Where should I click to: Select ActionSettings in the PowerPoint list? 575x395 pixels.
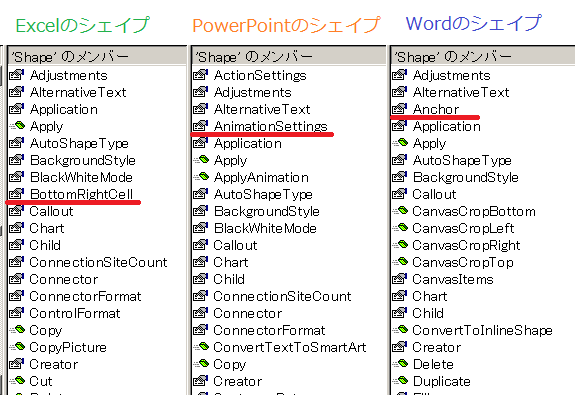tap(260, 75)
